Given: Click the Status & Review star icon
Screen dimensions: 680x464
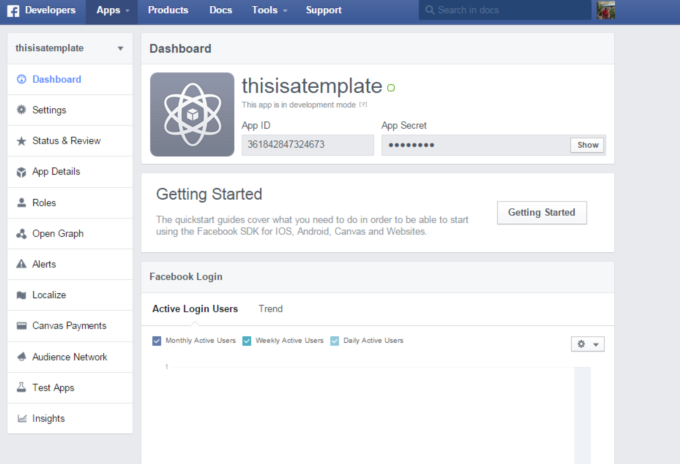Looking at the screenshot, I should 22,141.
